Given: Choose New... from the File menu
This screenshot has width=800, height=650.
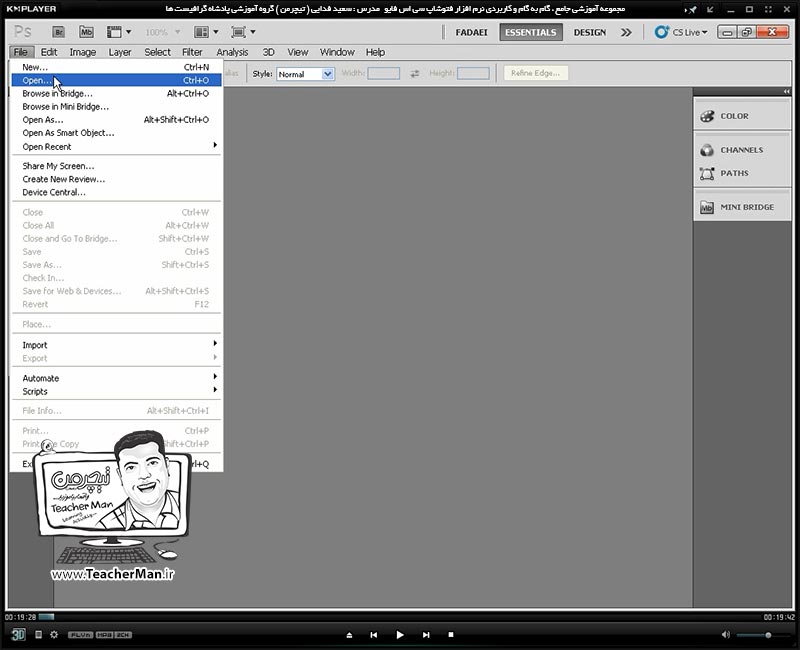Looking at the screenshot, I should coord(116,67).
